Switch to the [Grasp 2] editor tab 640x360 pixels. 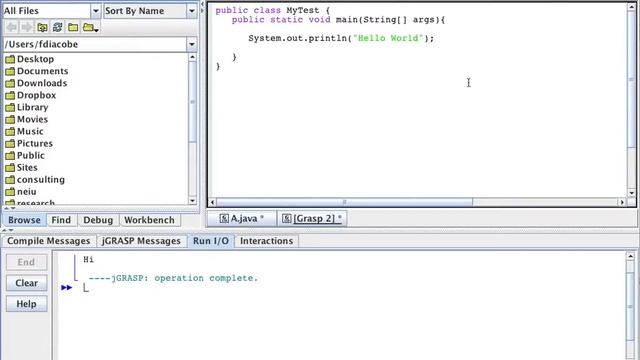(x=312, y=219)
